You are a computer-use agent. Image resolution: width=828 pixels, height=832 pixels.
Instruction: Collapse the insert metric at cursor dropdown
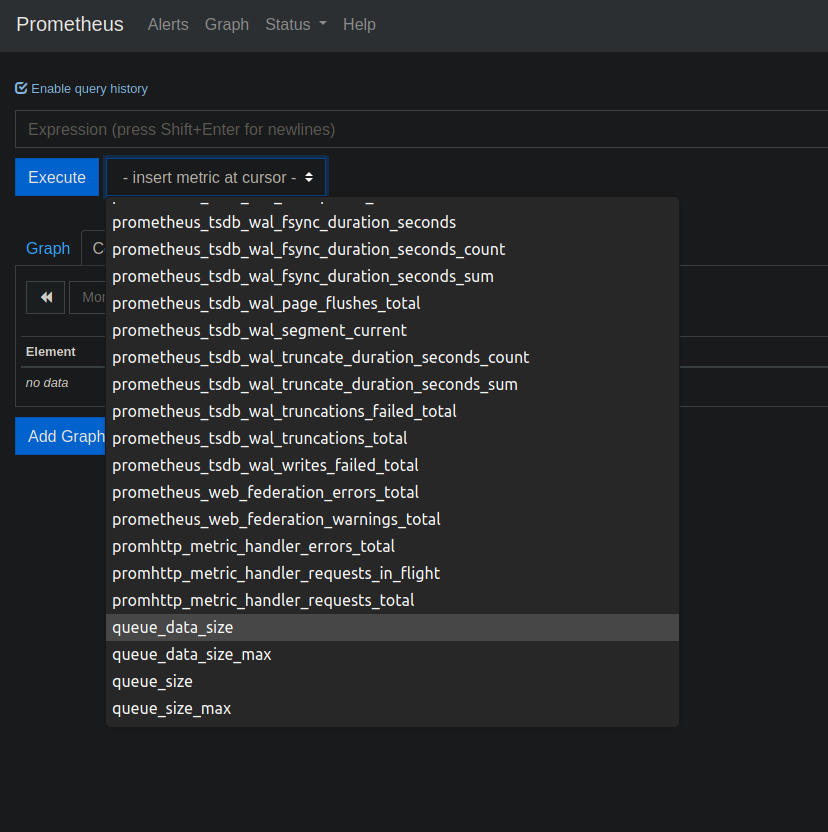pyautogui.click(x=216, y=177)
